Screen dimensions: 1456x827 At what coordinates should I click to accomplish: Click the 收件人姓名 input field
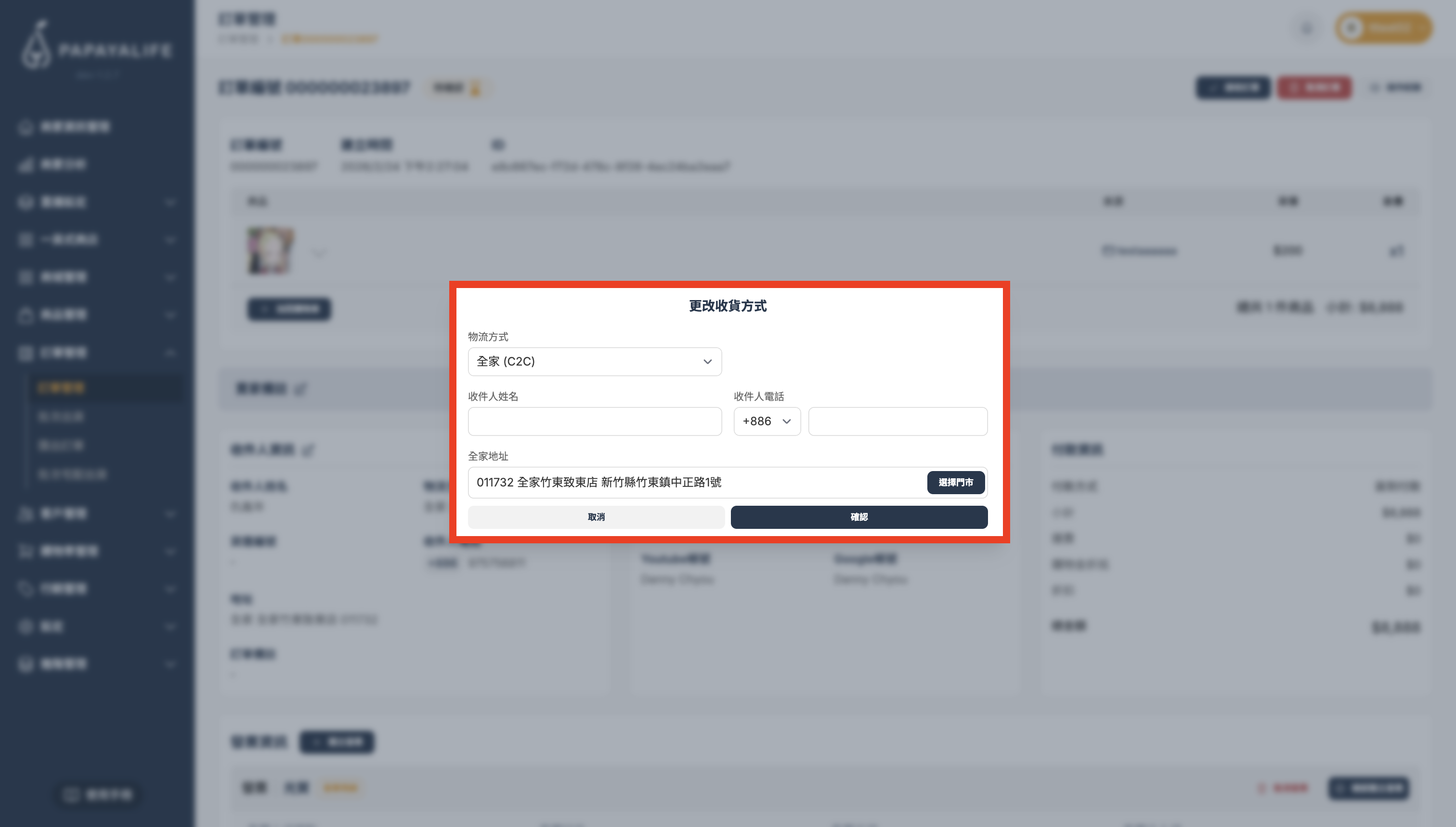coord(594,421)
